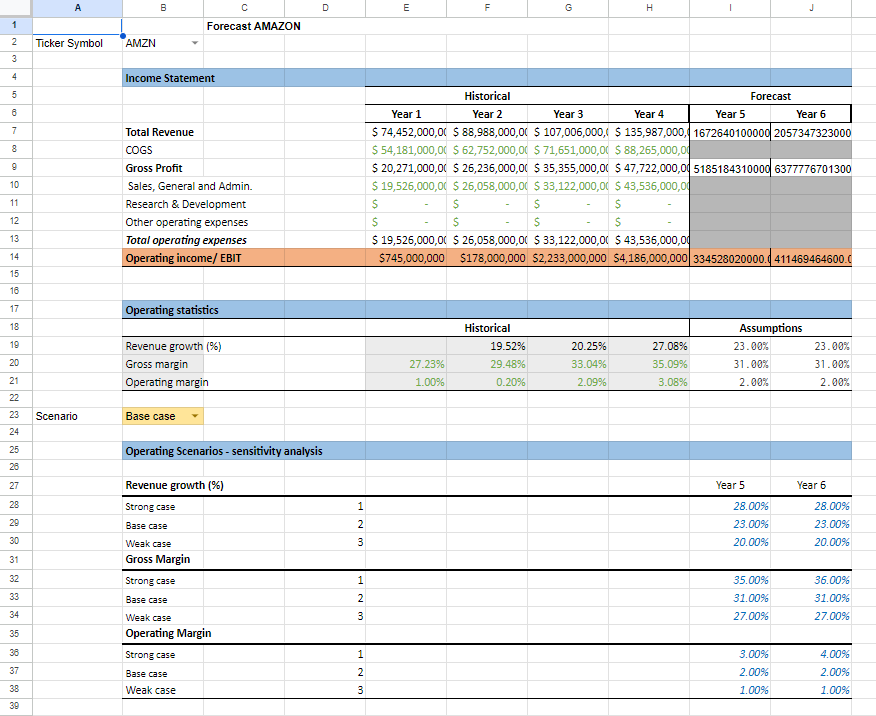876x716 pixels.
Task: Click Year 6 Strong case operating margin 4.00%
Action: [x=811, y=654]
